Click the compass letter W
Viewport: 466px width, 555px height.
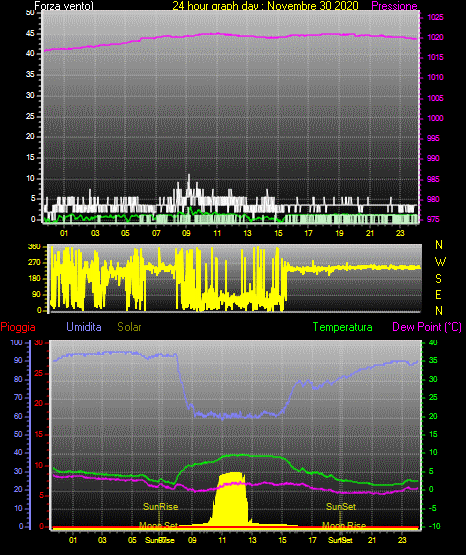click(x=440, y=262)
